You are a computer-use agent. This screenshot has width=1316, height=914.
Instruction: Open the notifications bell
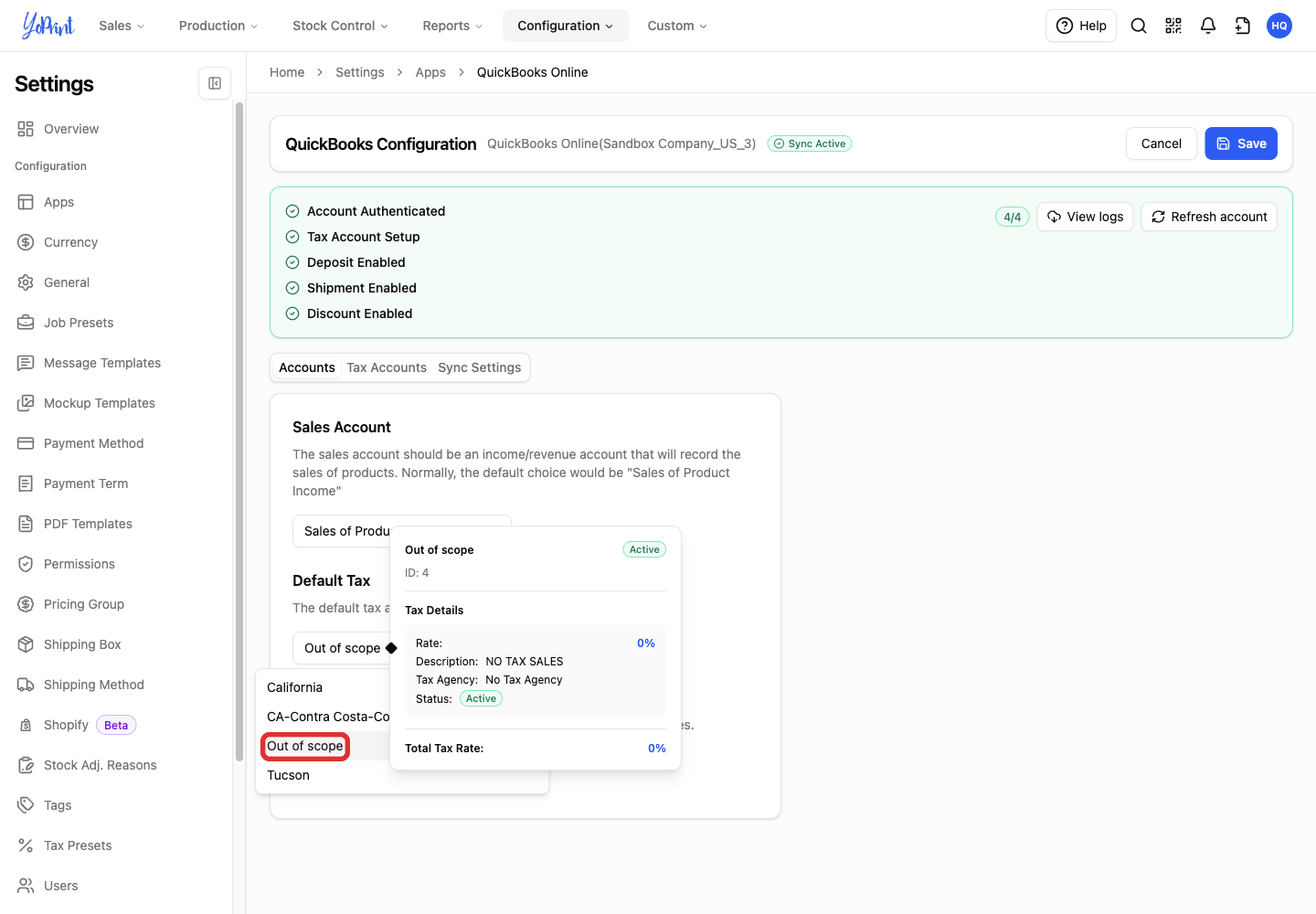[x=1208, y=26]
